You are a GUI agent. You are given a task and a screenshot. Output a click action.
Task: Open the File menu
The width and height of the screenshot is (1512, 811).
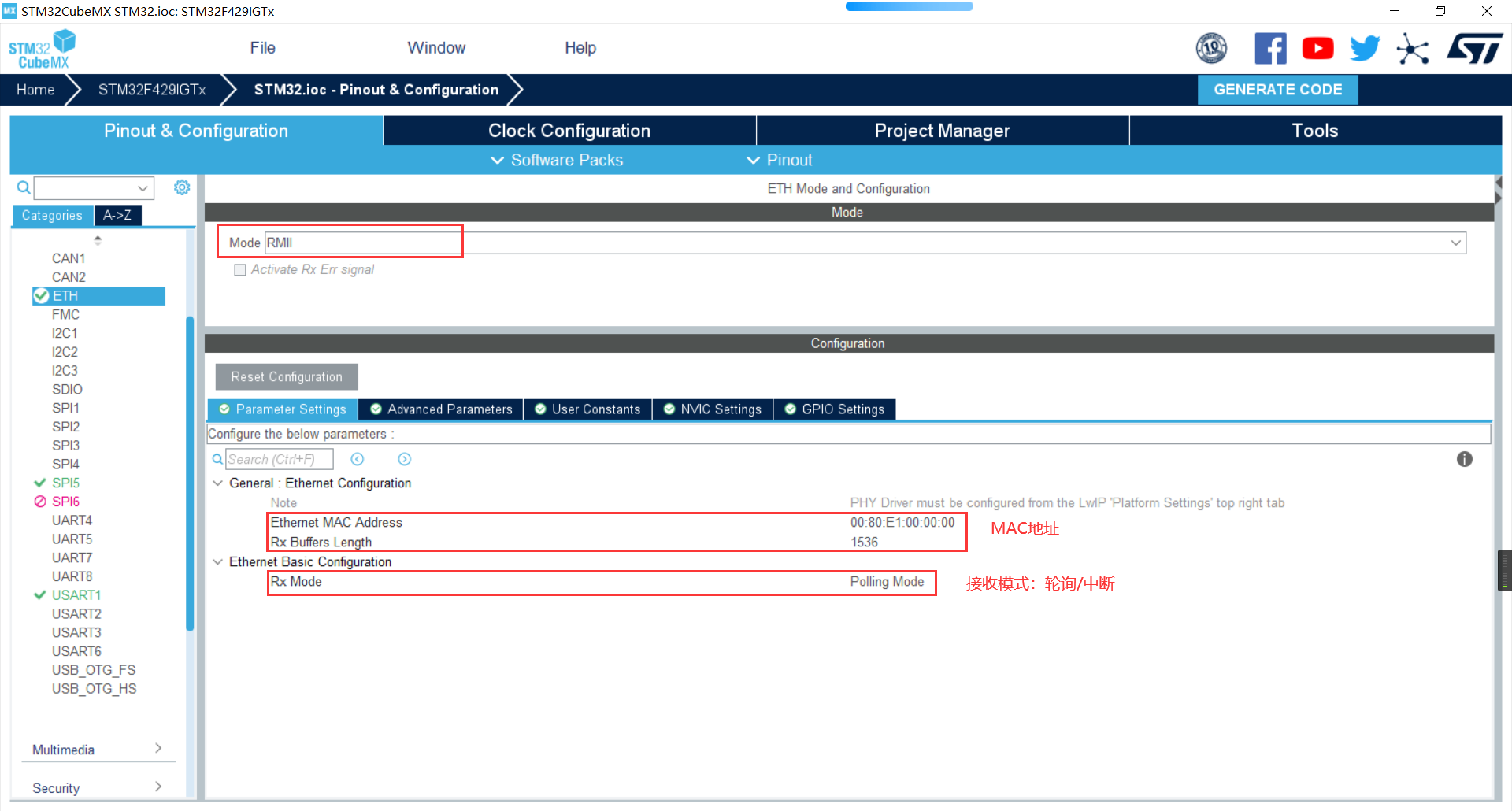262,48
